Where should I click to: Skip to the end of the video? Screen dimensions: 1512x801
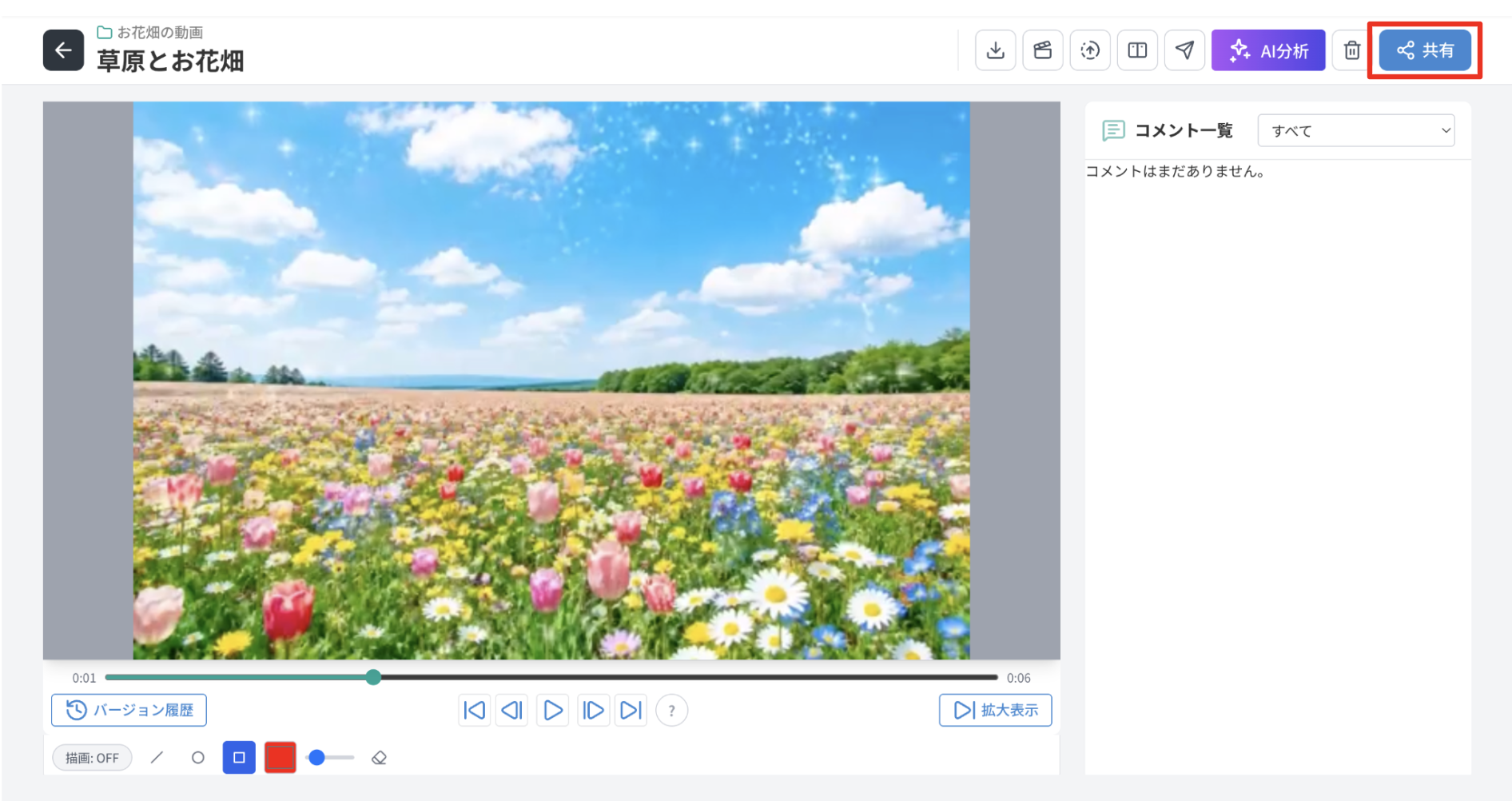tap(631, 710)
